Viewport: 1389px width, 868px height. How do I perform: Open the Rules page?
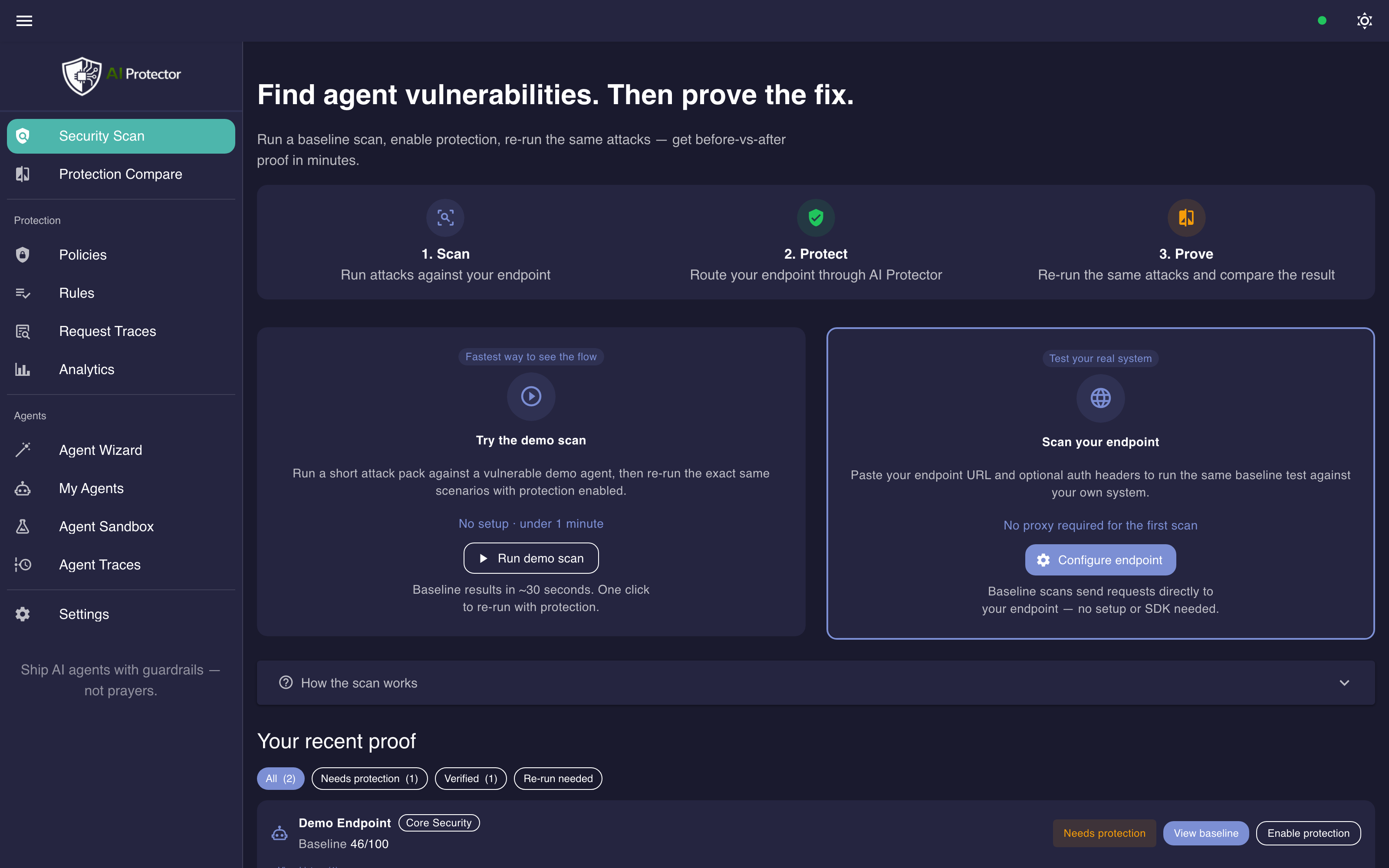click(x=121, y=293)
